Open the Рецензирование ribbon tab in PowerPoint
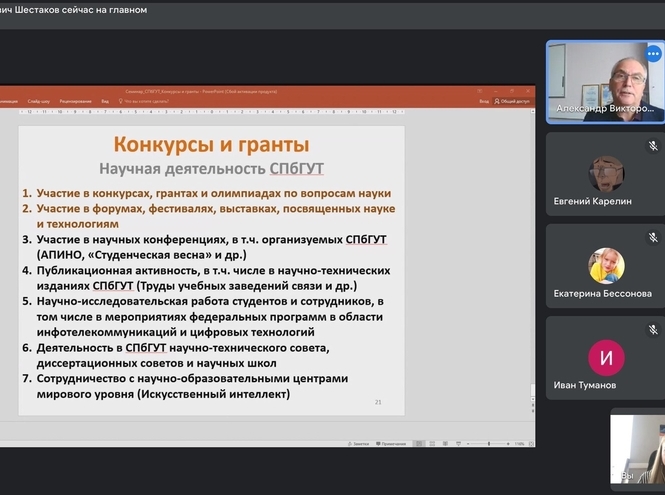This screenshot has height=495, width=665. [x=75, y=101]
